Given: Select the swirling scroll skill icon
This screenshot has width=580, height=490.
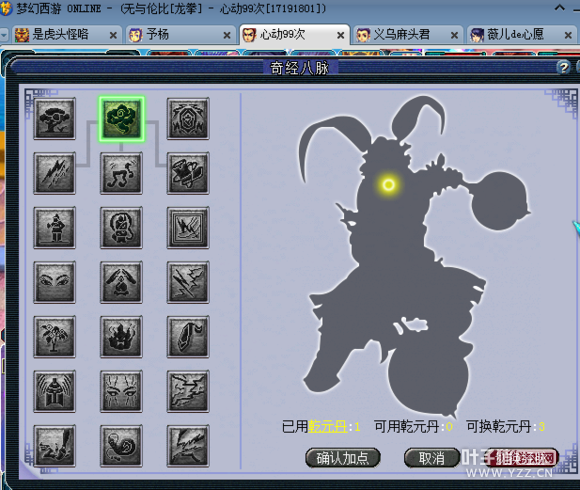Looking at the screenshot, I should (188, 173).
